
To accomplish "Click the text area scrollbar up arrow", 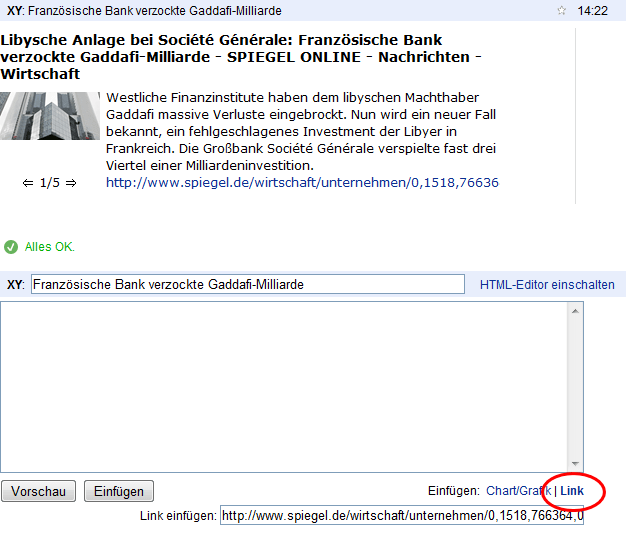I will point(575,311).
